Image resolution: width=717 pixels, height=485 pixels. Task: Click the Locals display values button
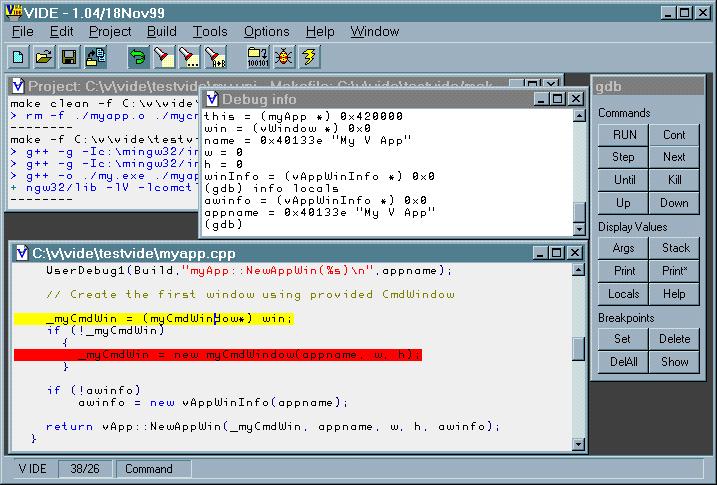click(623, 294)
